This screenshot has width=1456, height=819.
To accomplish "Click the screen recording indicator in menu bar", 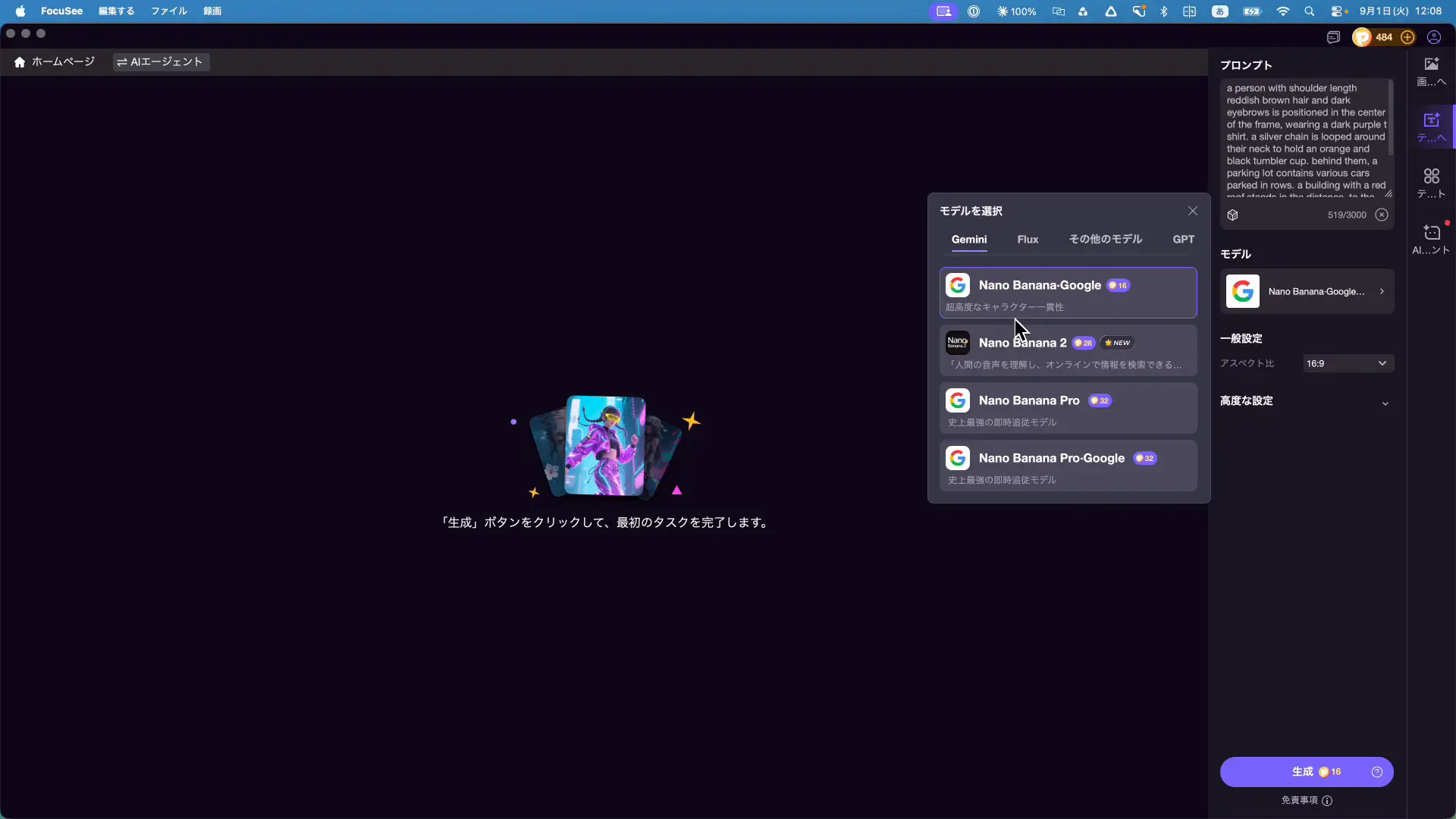I will pos(943,11).
